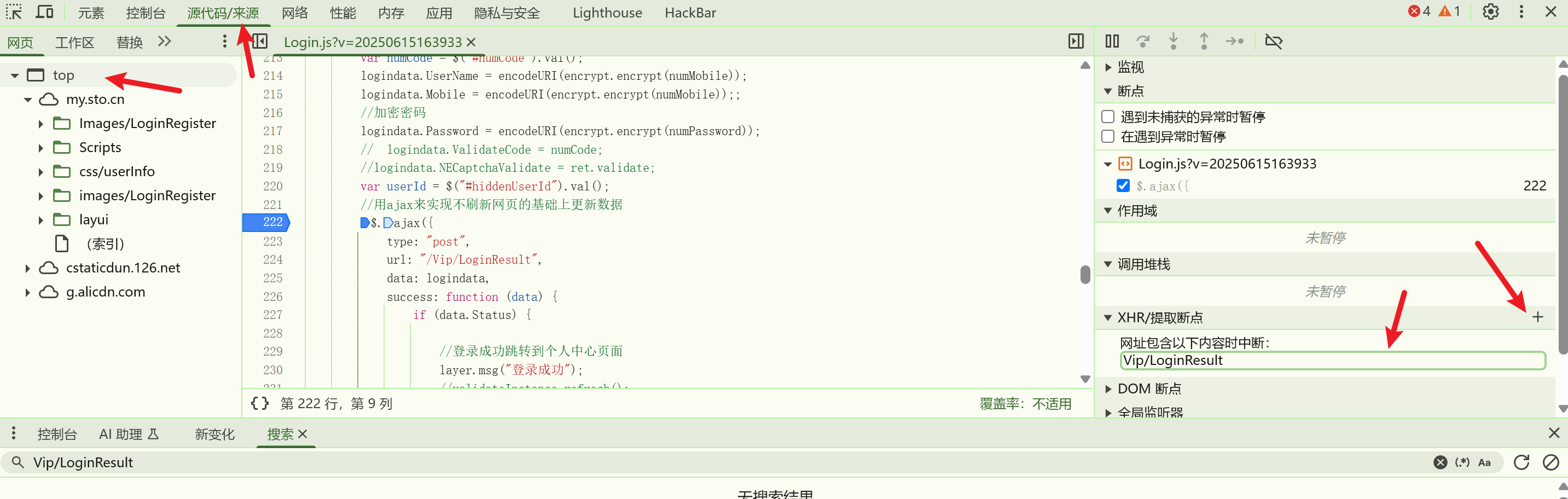Expand the DOM 断点 section
Image resolution: width=1568 pixels, height=499 pixels.
click(1108, 389)
